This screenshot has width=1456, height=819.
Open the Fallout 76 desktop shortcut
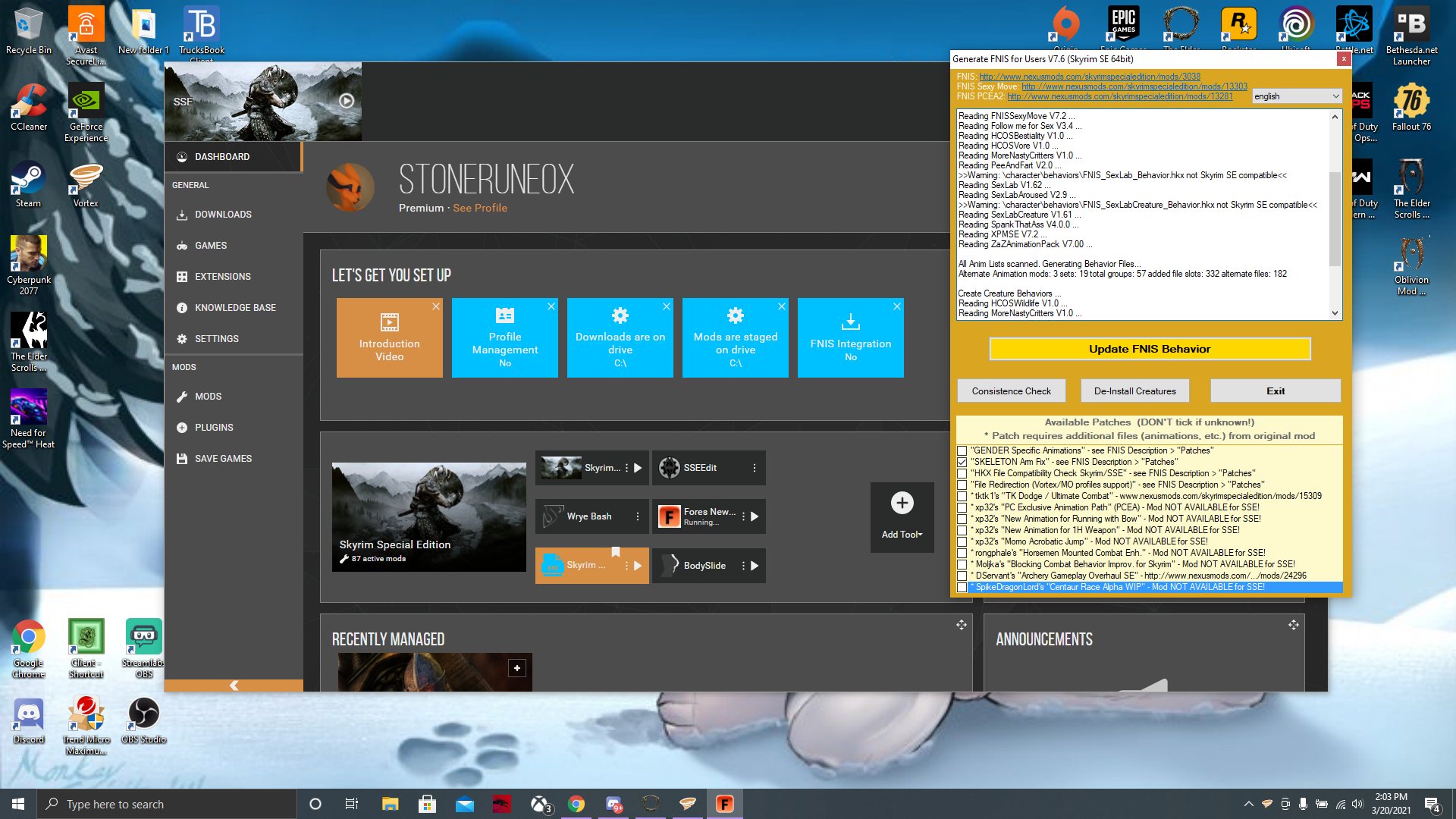(x=1411, y=108)
